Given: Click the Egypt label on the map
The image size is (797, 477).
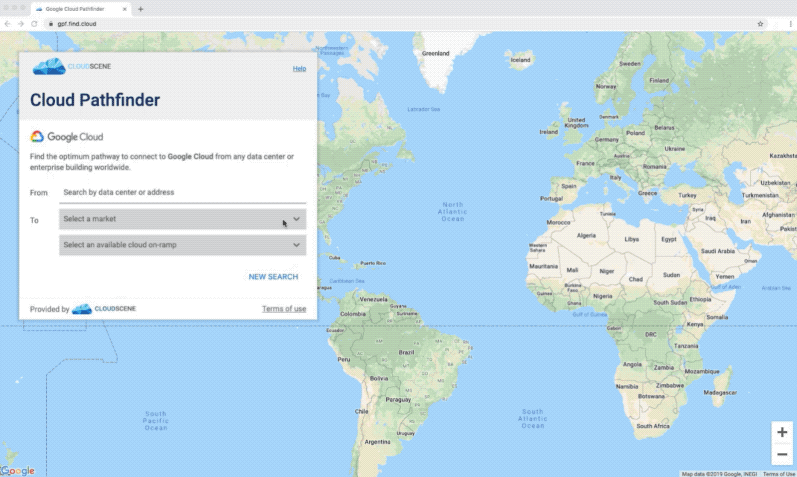Looking at the screenshot, I should (x=668, y=239).
